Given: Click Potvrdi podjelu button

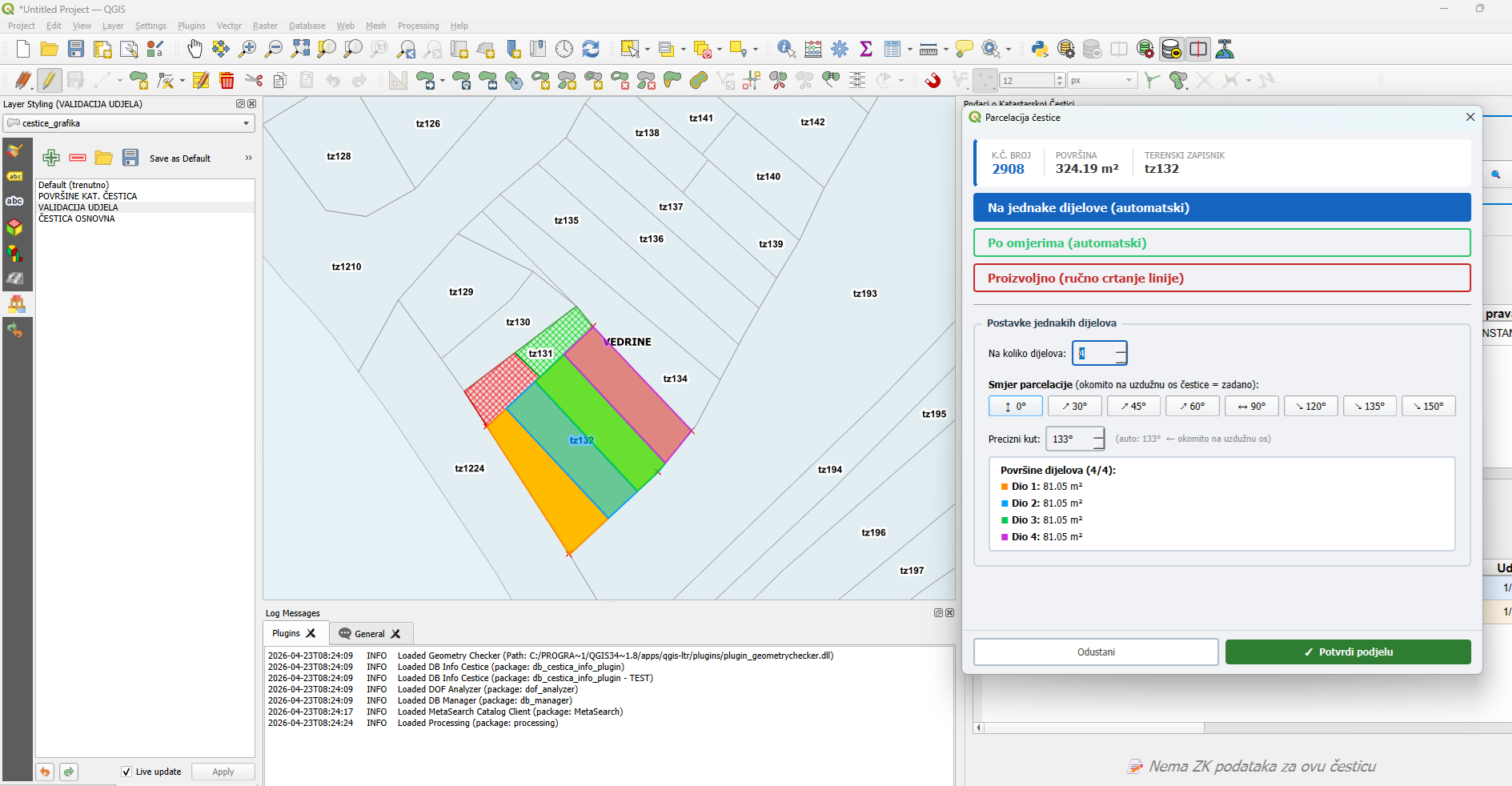Looking at the screenshot, I should pos(1348,652).
